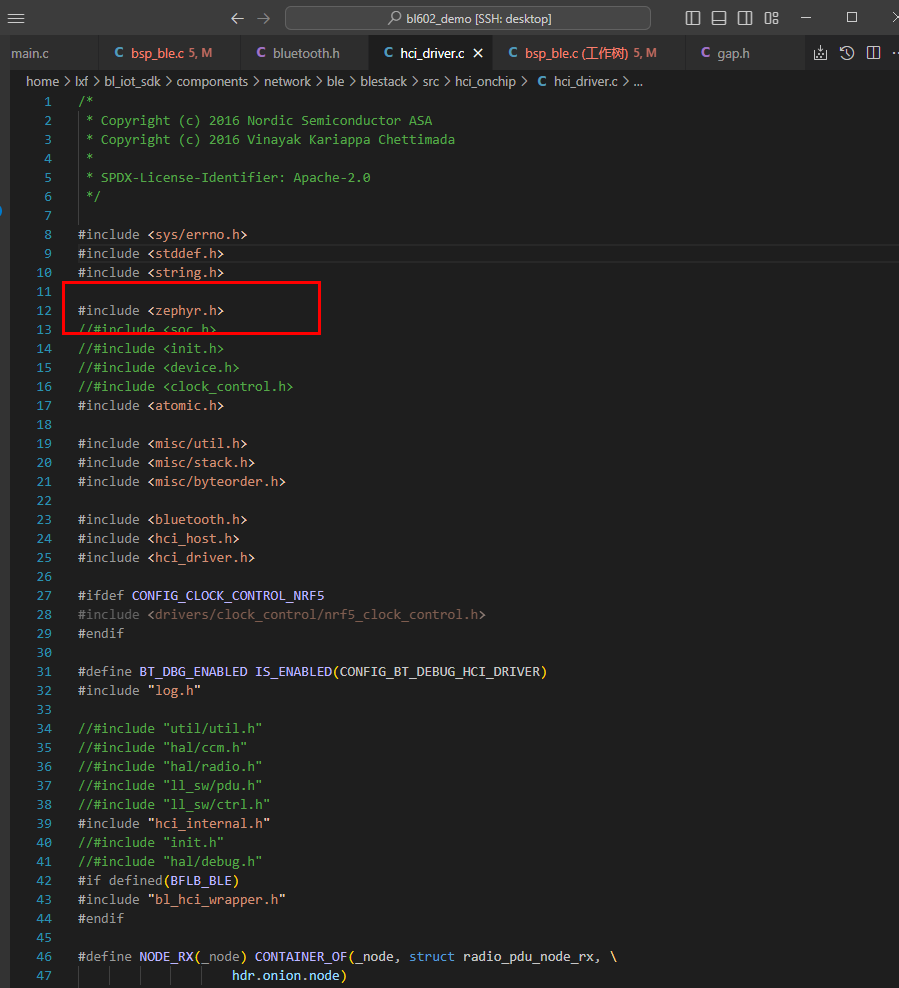Image resolution: width=899 pixels, height=988 pixels.
Task: Open the blestack breadcrumb segment
Action: pos(384,81)
